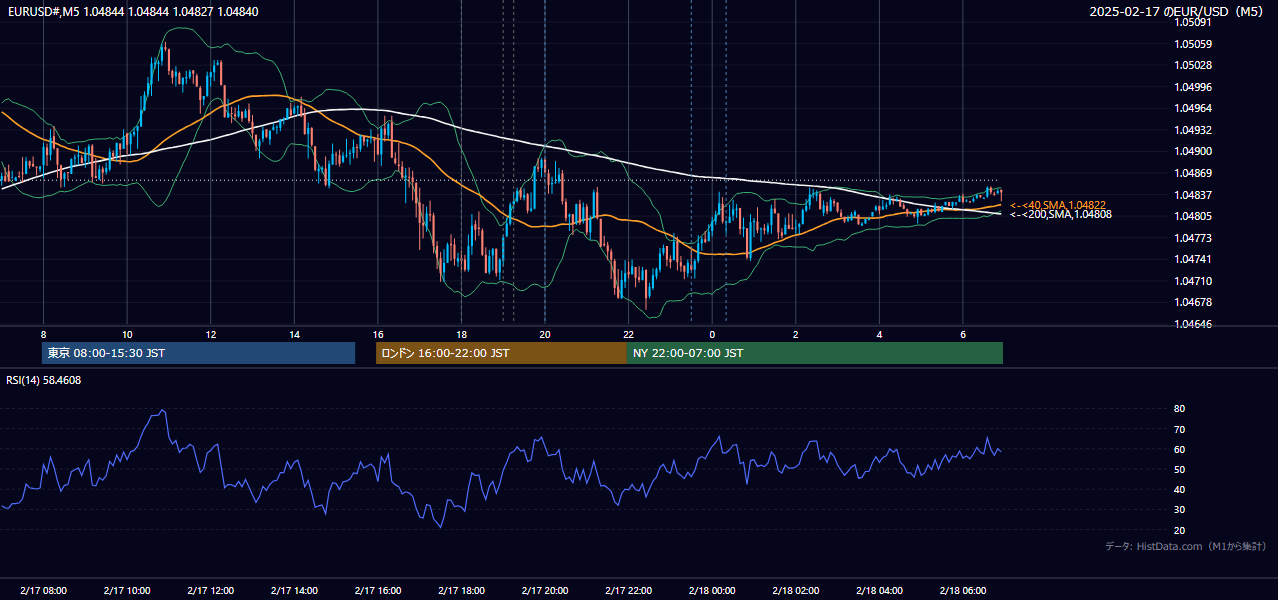Image resolution: width=1278 pixels, height=600 pixels.
Task: Click price axis label 1.04710
Action: pos(1193,281)
